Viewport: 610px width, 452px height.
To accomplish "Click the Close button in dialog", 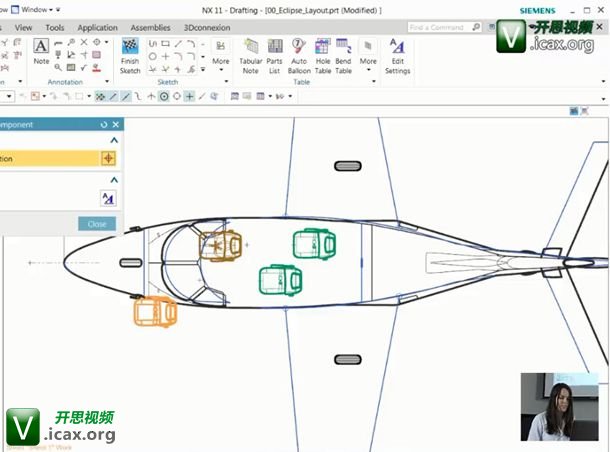I will pos(97,224).
